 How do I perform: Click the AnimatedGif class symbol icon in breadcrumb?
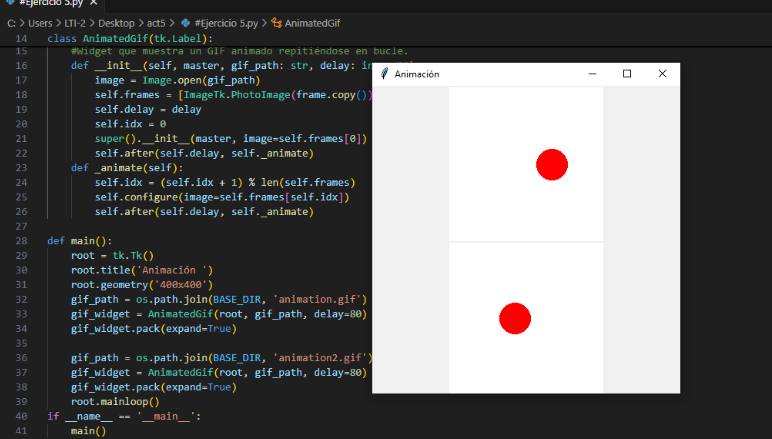click(277, 22)
